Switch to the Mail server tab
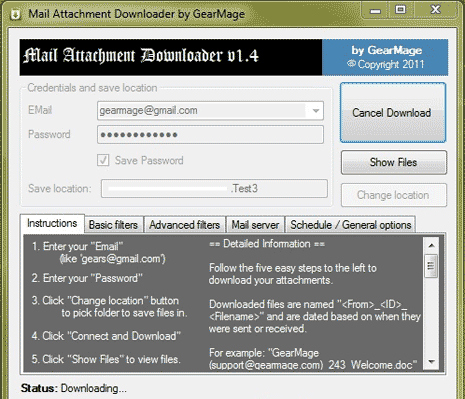 click(x=255, y=225)
